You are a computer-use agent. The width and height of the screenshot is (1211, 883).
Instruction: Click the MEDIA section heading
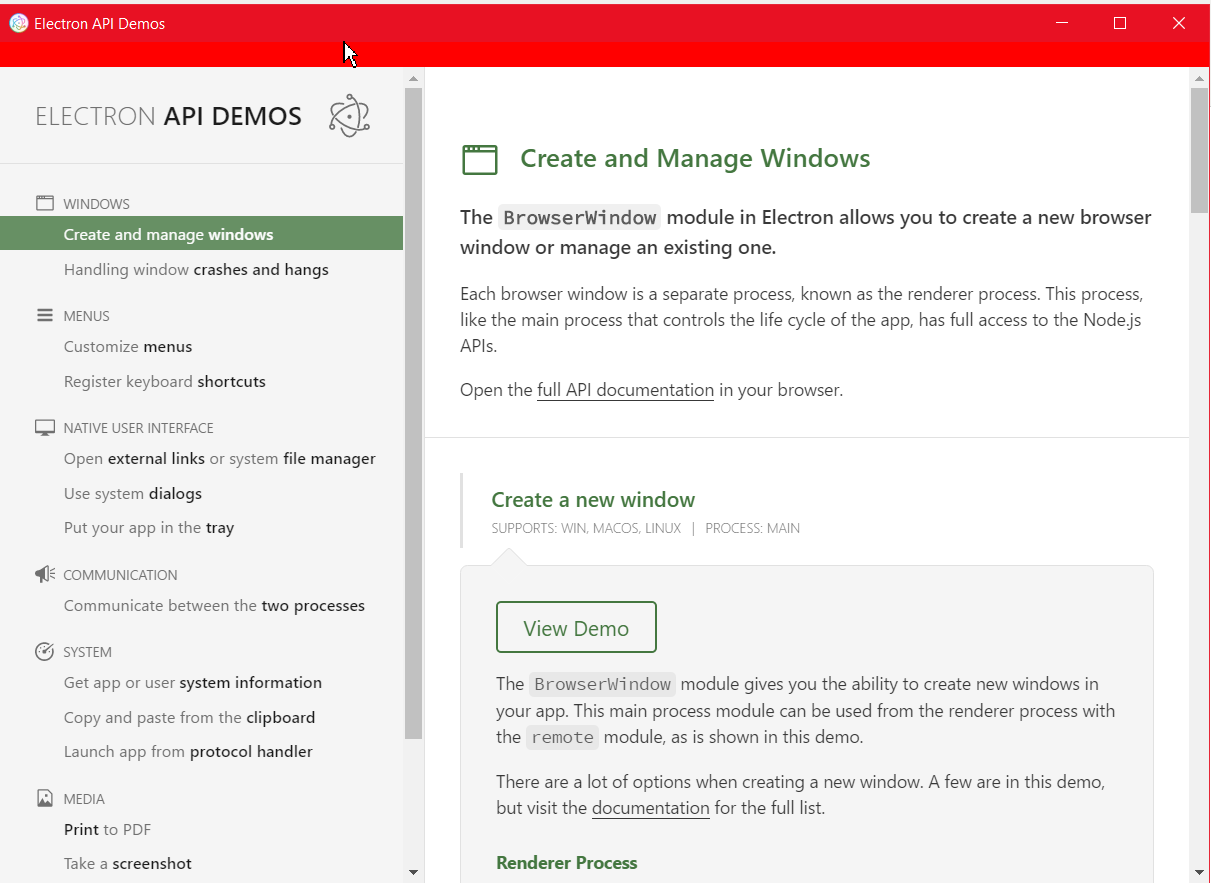[x=84, y=799]
